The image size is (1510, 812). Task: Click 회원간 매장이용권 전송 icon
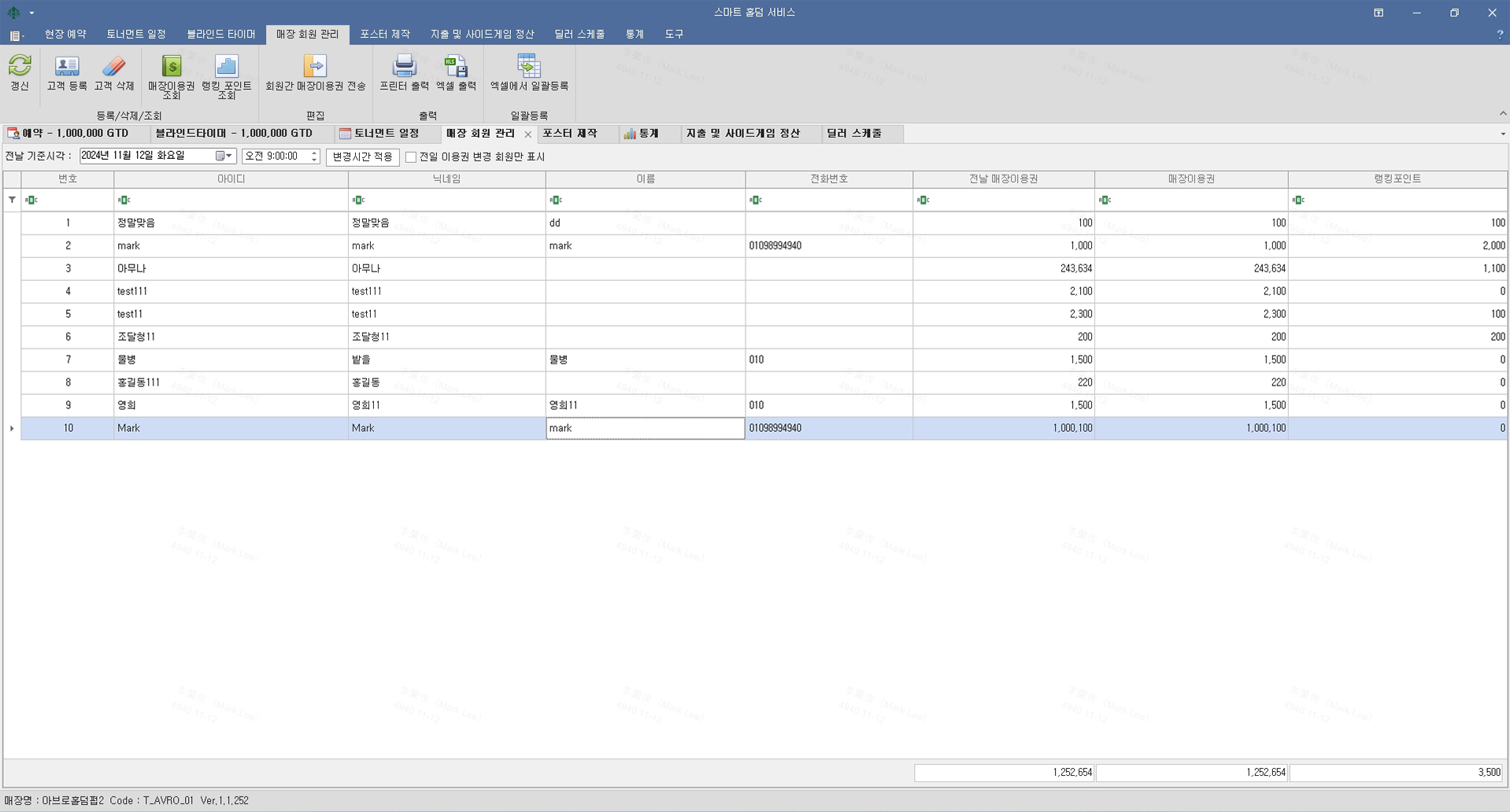tap(315, 66)
